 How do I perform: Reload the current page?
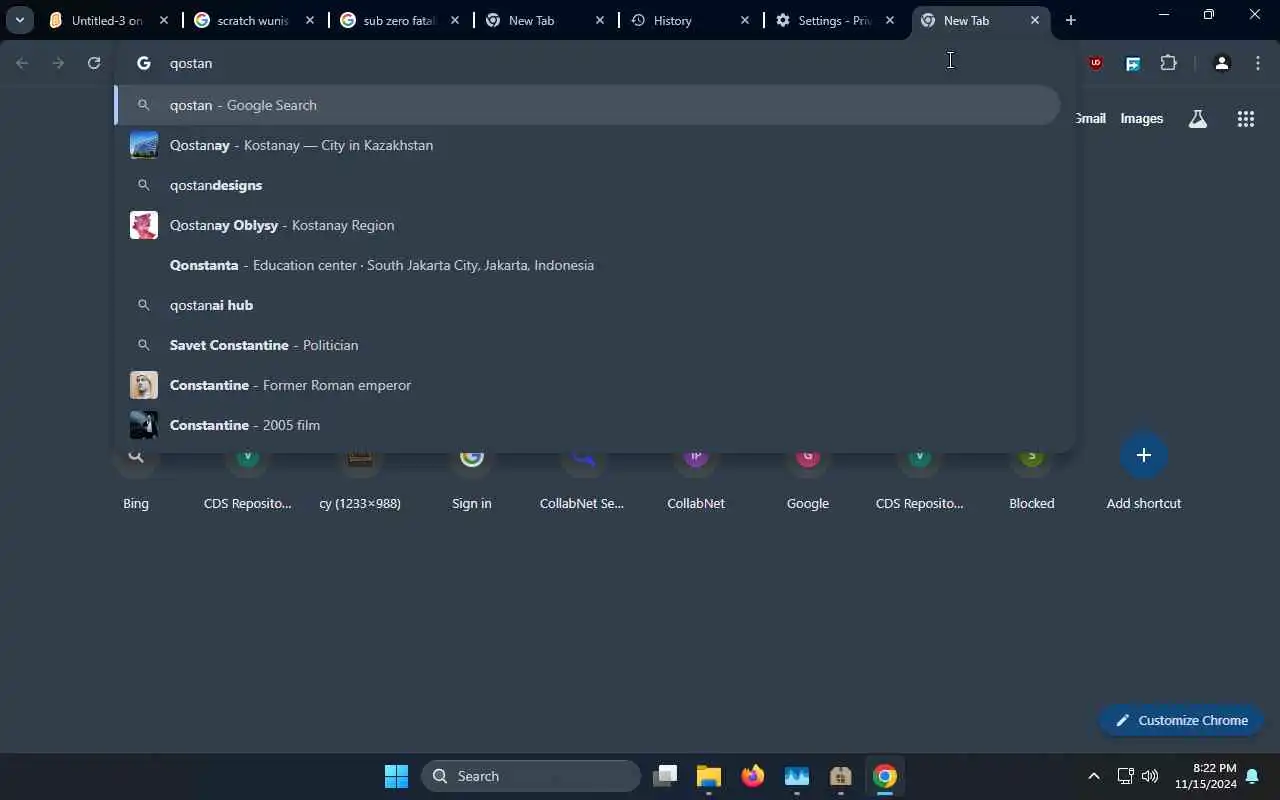[94, 63]
